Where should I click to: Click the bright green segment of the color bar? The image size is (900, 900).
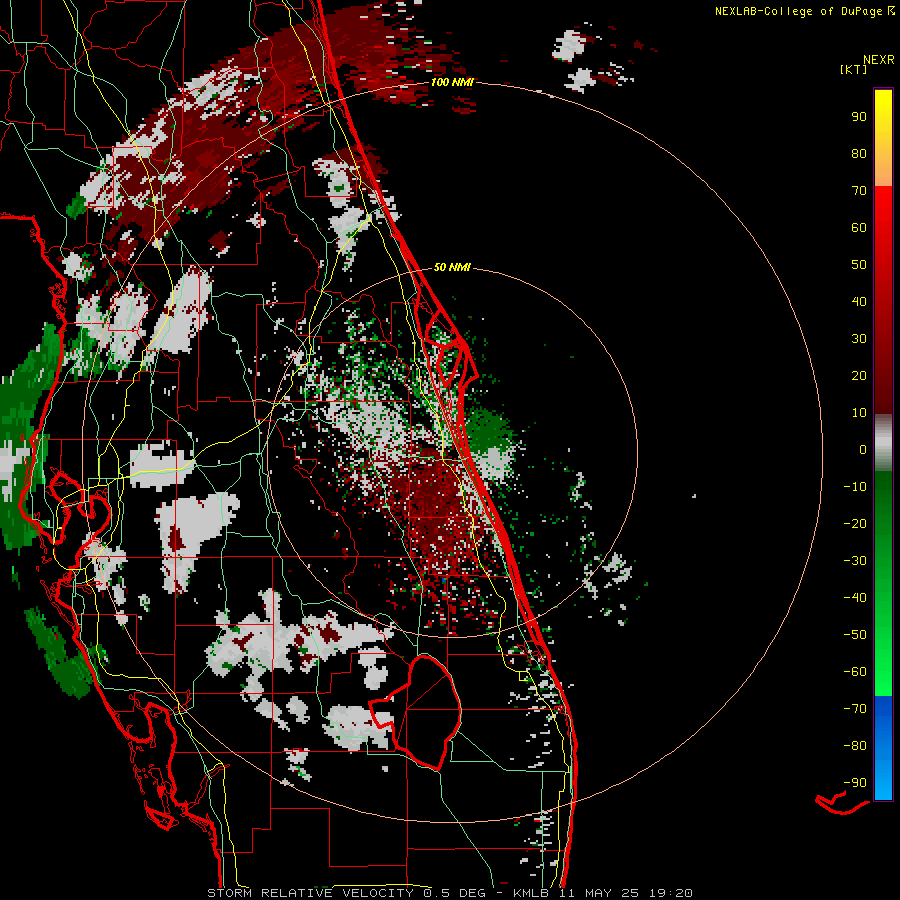(883, 584)
